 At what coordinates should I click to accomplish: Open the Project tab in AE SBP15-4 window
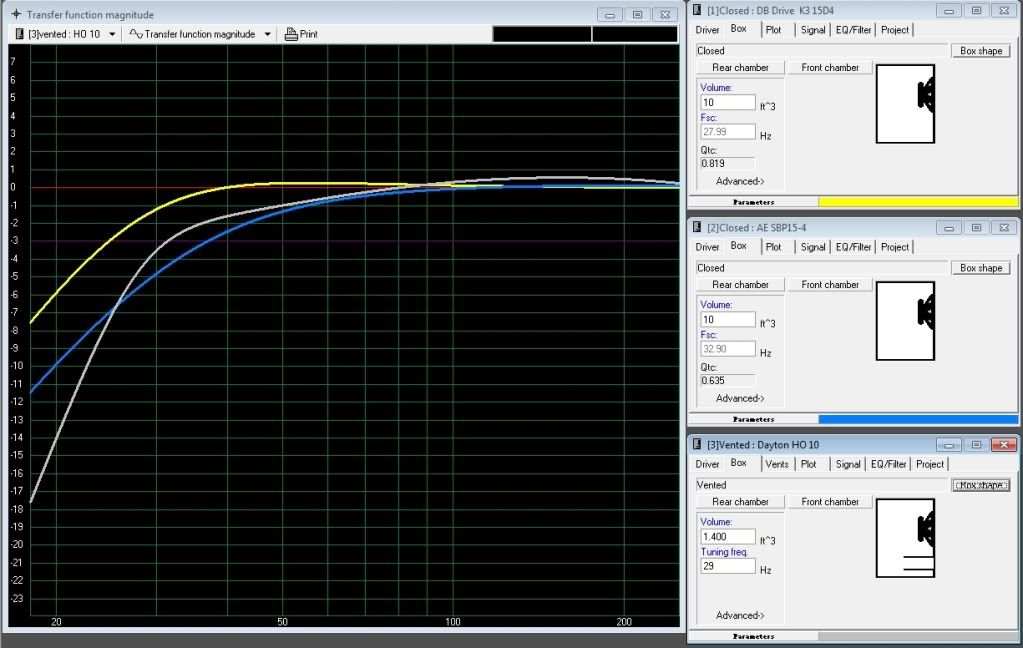click(894, 247)
